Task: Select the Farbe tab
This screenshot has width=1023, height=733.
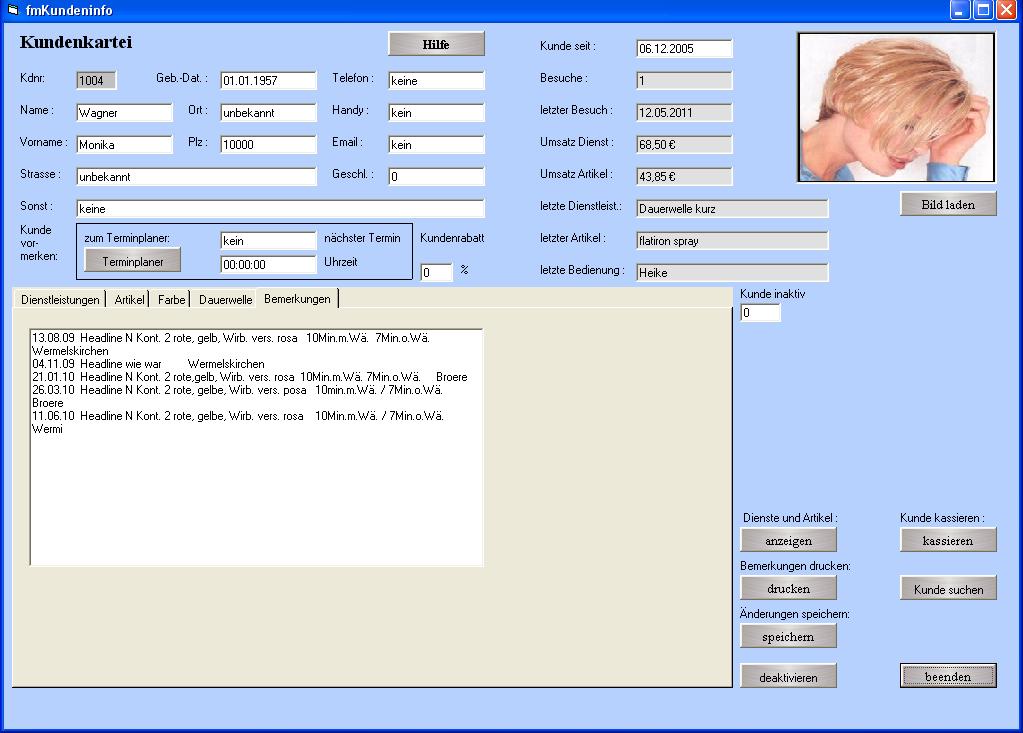Action: tap(172, 299)
